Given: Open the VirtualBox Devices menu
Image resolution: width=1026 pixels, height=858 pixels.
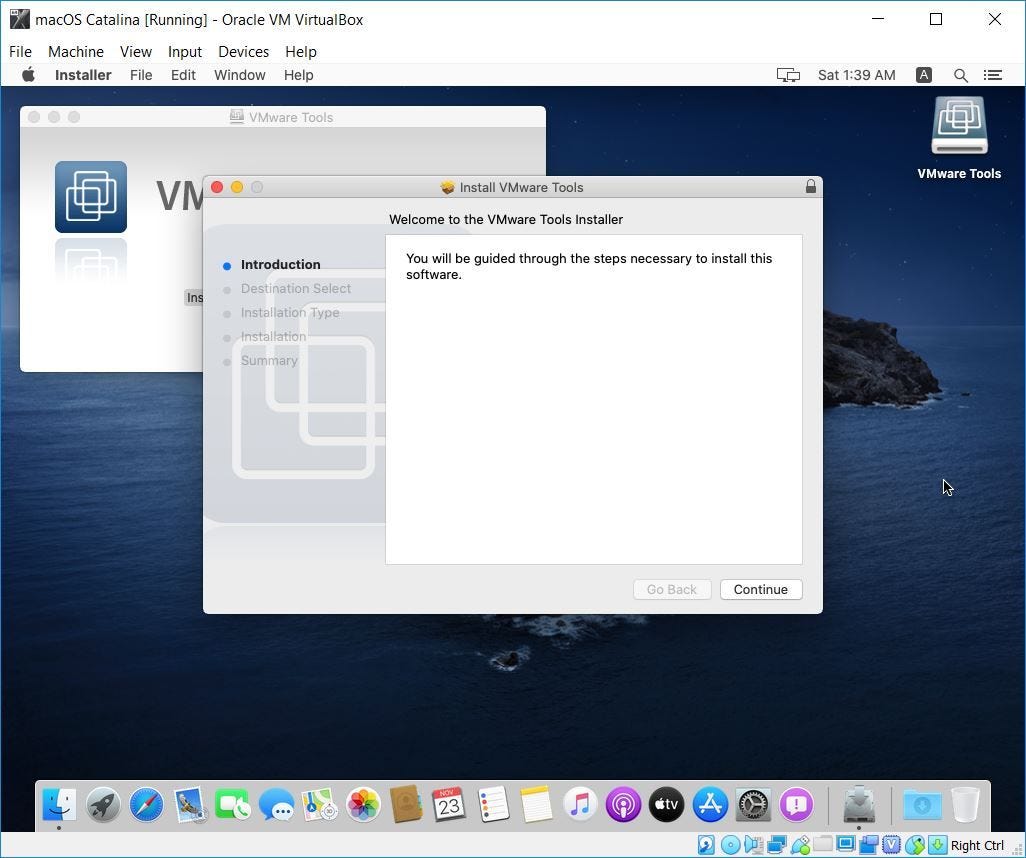Looking at the screenshot, I should [x=243, y=52].
